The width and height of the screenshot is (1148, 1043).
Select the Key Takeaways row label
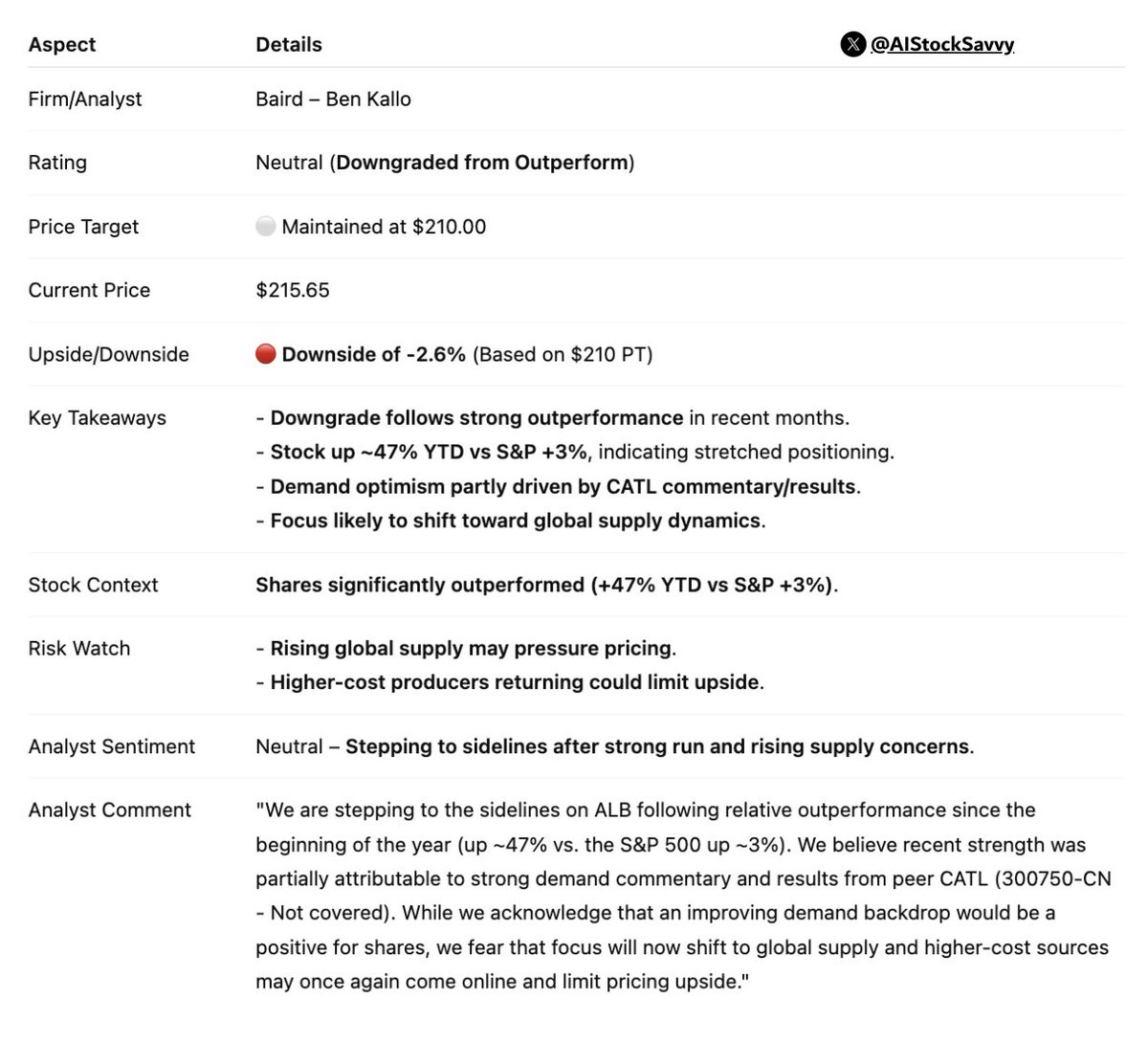coord(97,418)
